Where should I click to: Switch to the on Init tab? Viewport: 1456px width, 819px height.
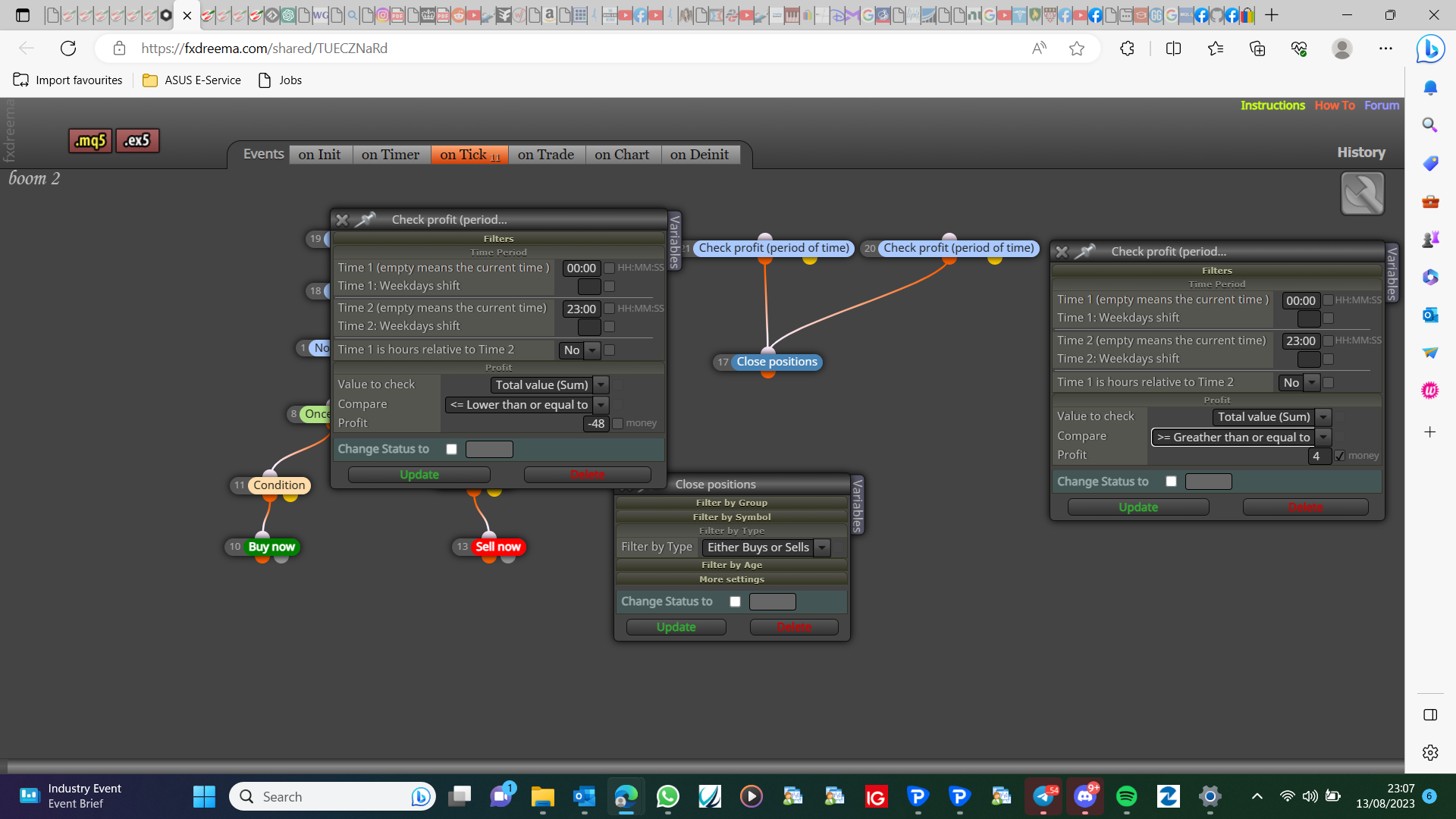tap(320, 155)
